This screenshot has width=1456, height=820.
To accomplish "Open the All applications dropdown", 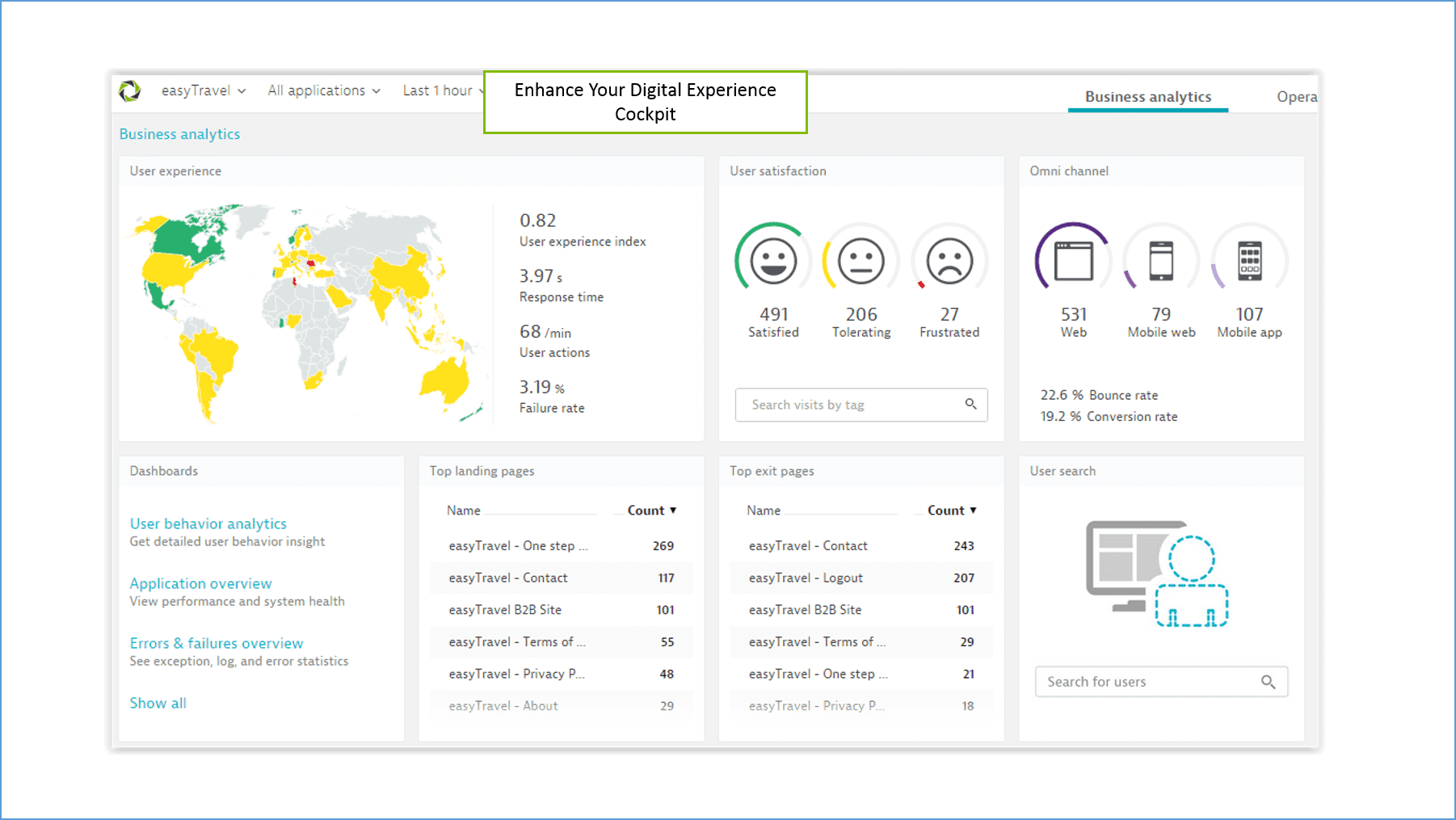I will coord(324,90).
